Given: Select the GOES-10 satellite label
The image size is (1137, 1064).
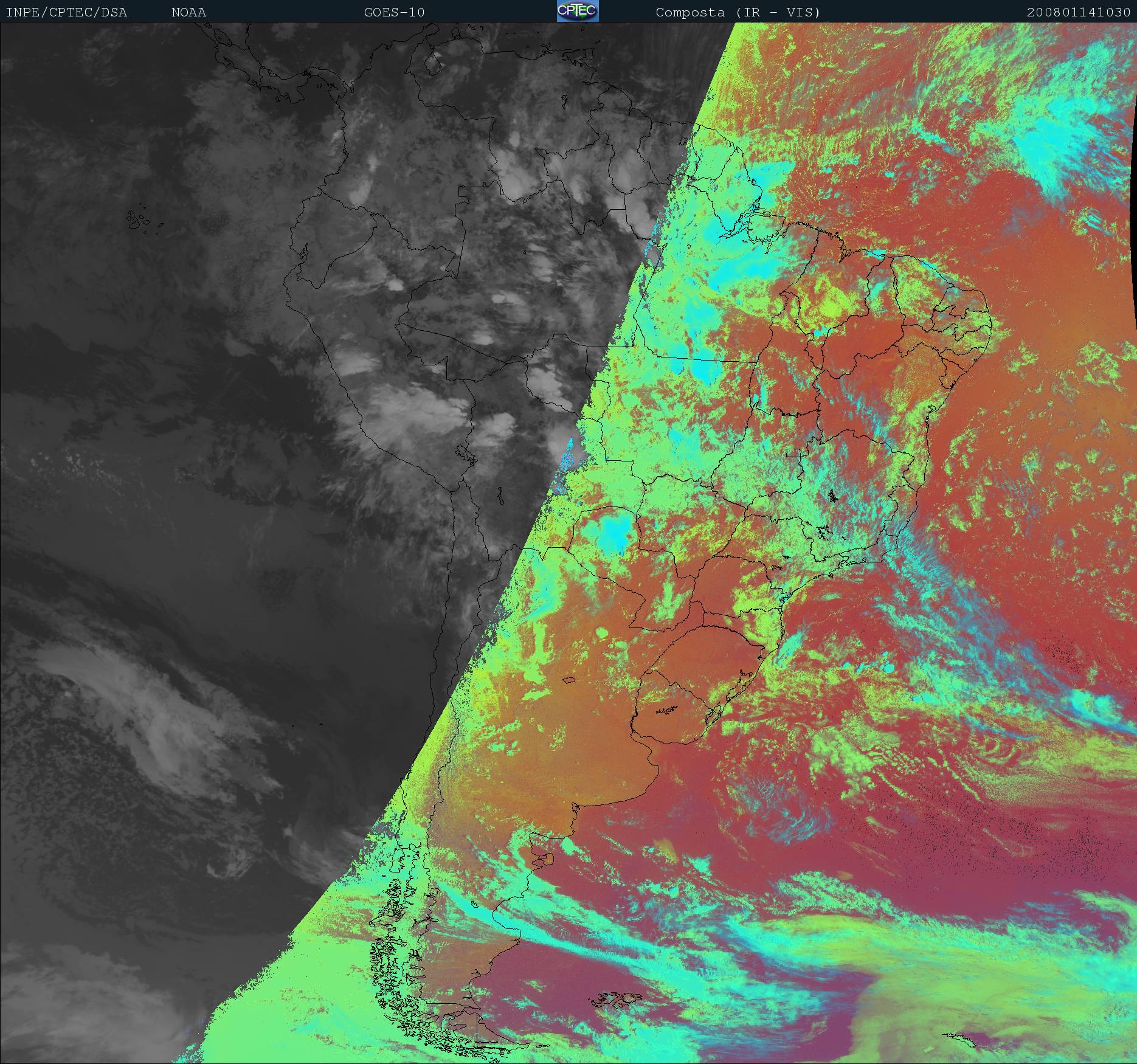Looking at the screenshot, I should pyautogui.click(x=394, y=12).
